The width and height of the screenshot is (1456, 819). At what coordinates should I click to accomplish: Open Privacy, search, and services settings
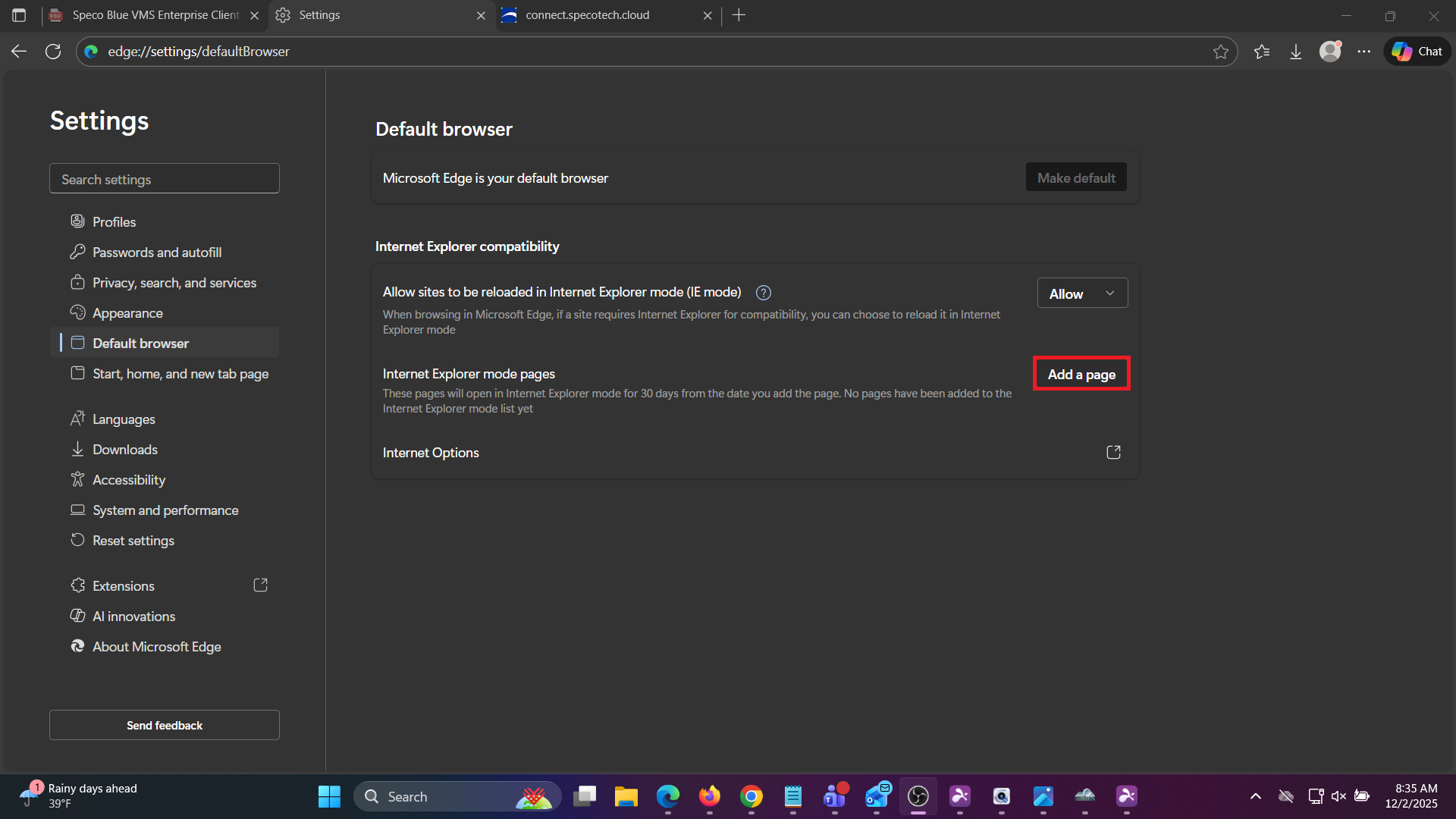point(174,283)
